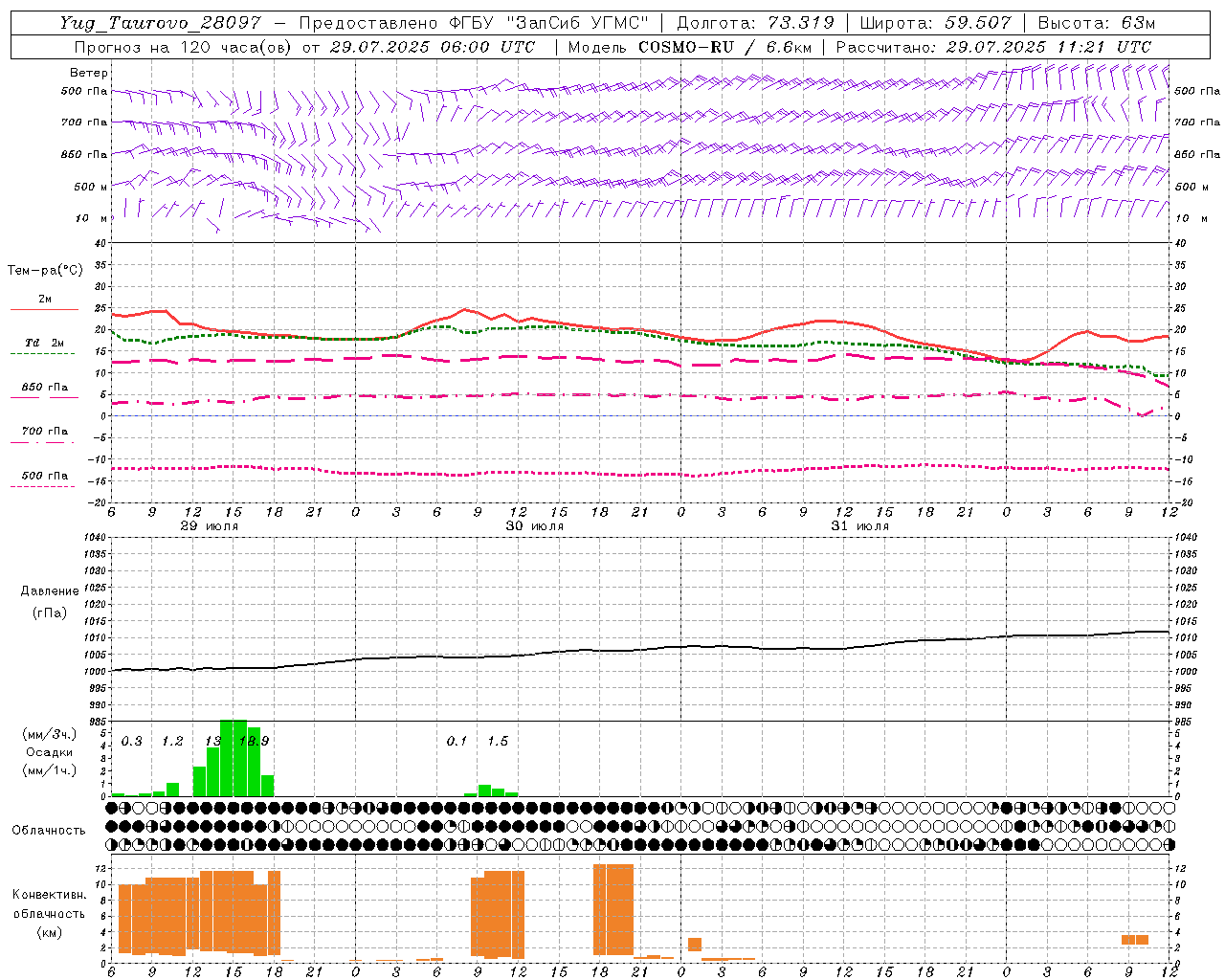Click the (мм/1ч.) precipitation unit label
The height and width of the screenshot is (980, 1225).
pyautogui.click(x=50, y=770)
